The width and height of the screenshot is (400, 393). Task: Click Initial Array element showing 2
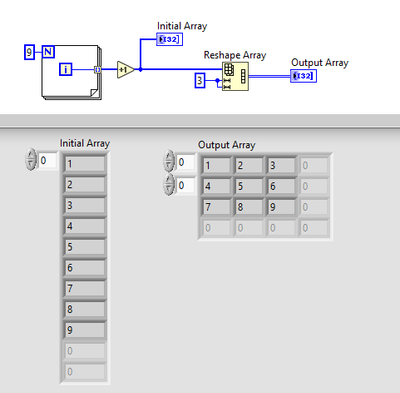pyautogui.click(x=85, y=185)
